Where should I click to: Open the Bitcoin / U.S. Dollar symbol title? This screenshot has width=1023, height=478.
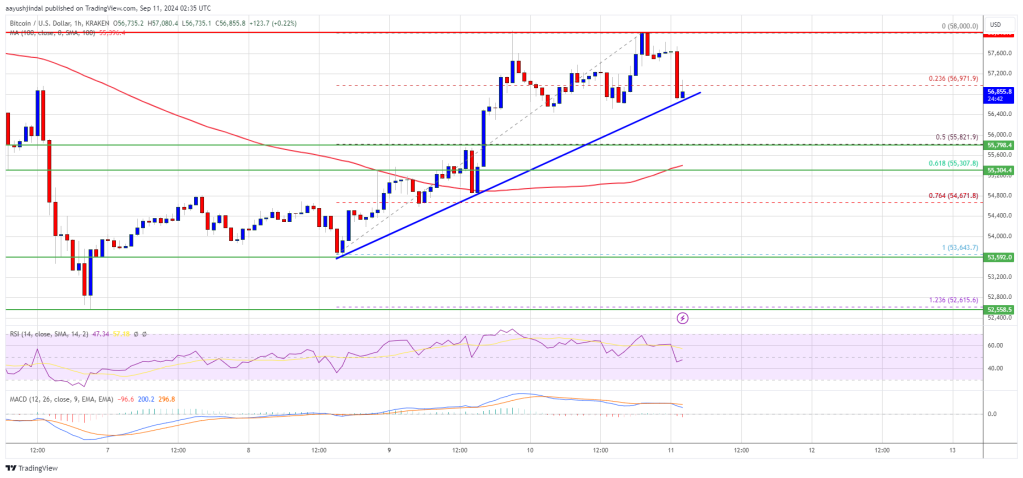click(44, 23)
